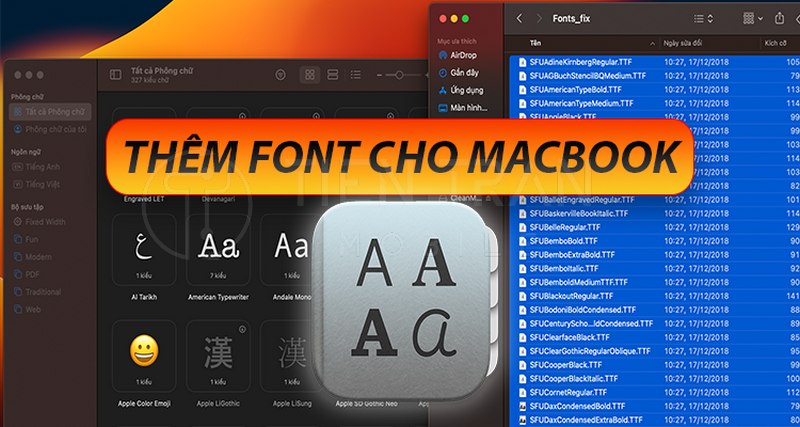The image size is (800, 427).
Task: Open Finder list view options dropdown
Action: 703,18
